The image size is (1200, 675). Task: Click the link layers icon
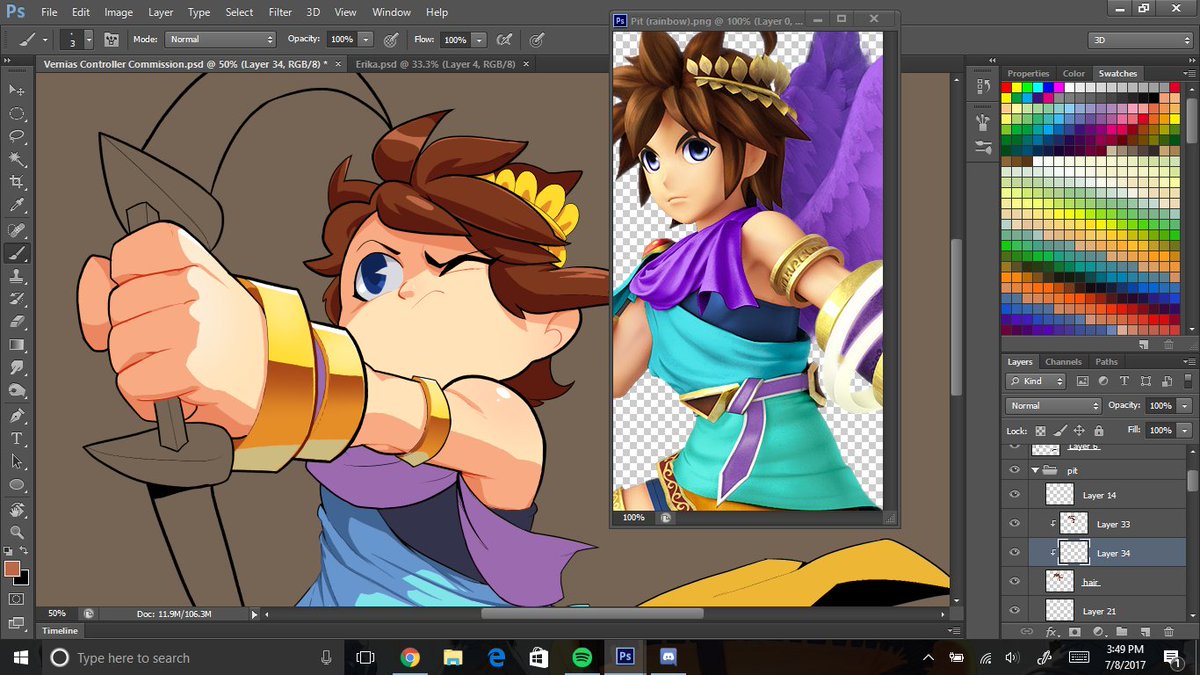1025,632
